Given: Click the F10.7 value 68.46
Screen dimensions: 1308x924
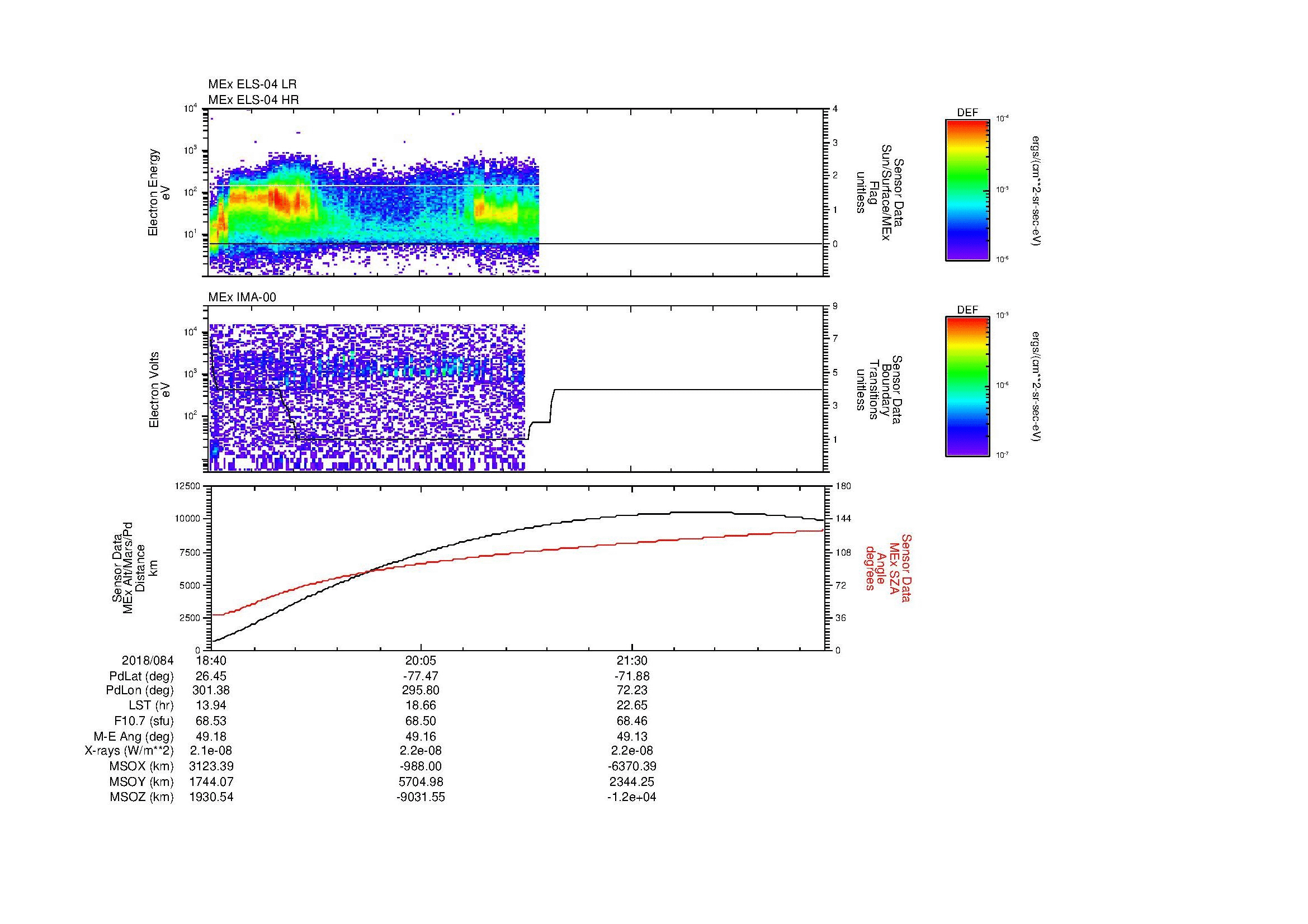Looking at the screenshot, I should coord(632,721).
